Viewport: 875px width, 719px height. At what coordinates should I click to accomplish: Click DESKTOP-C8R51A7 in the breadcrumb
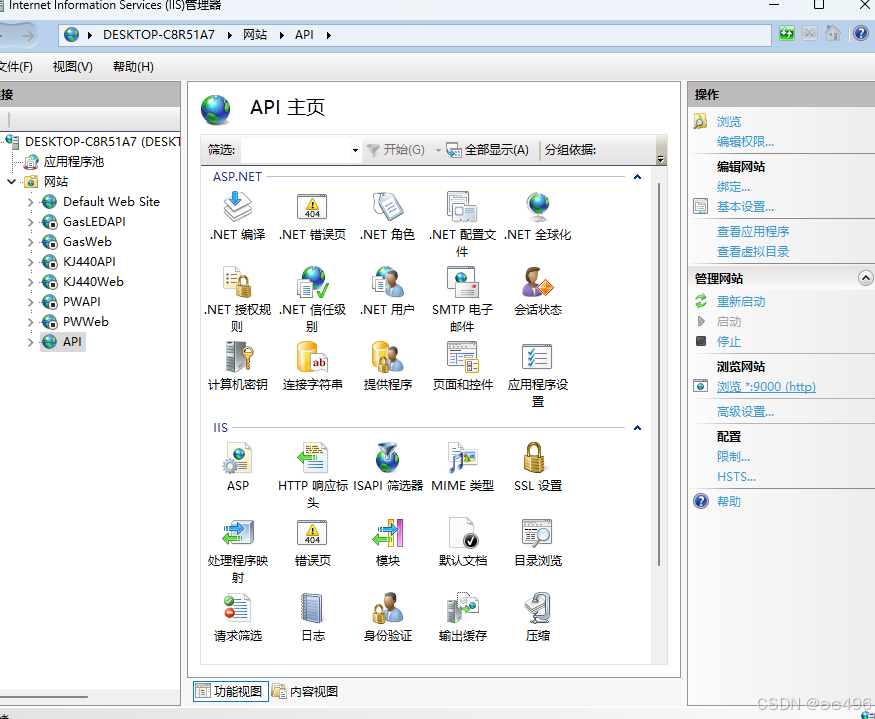(x=158, y=35)
